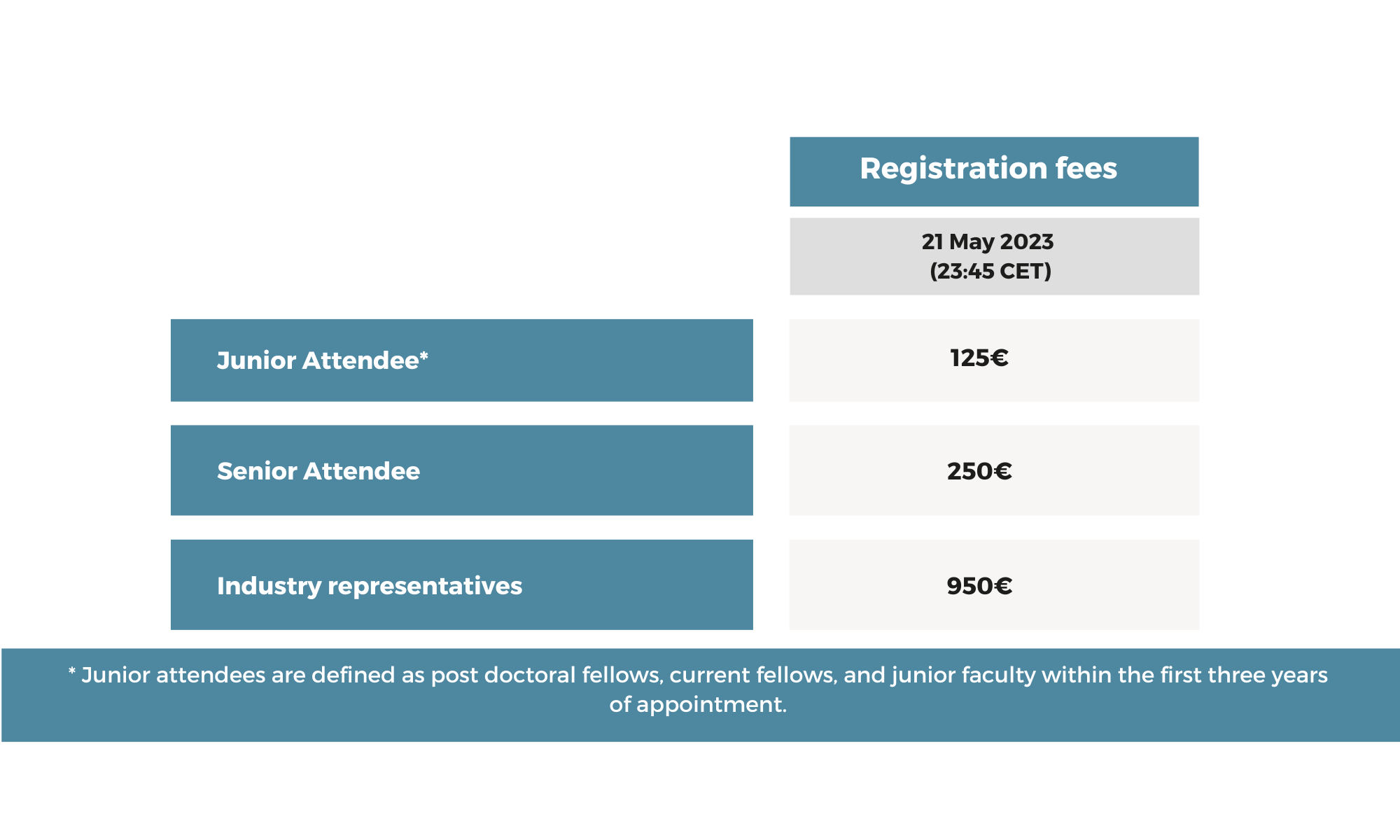
Task: Click the Registration fees header
Action: click(x=994, y=171)
